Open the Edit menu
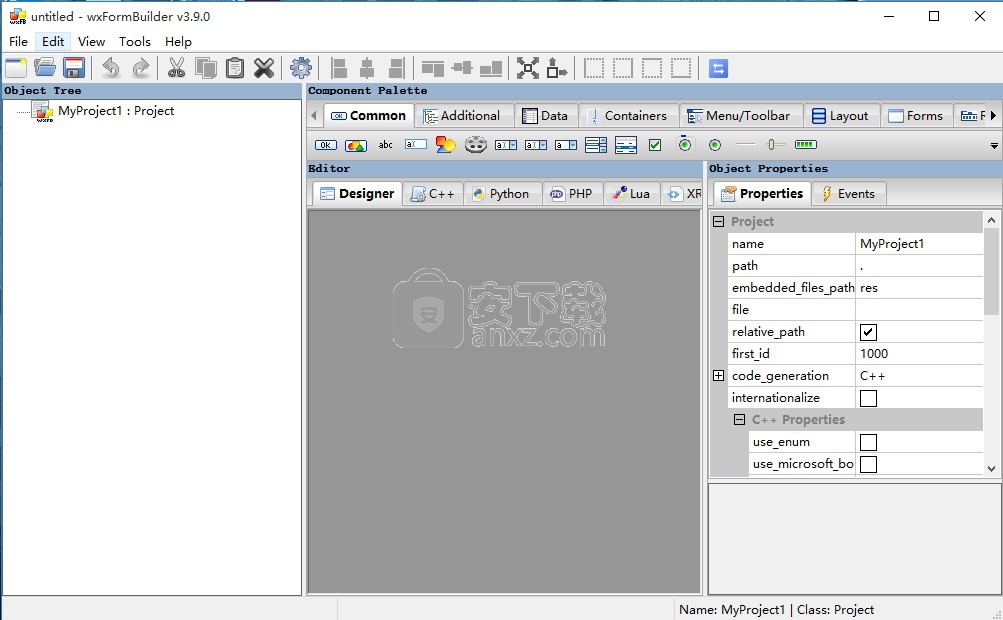 pos(53,42)
